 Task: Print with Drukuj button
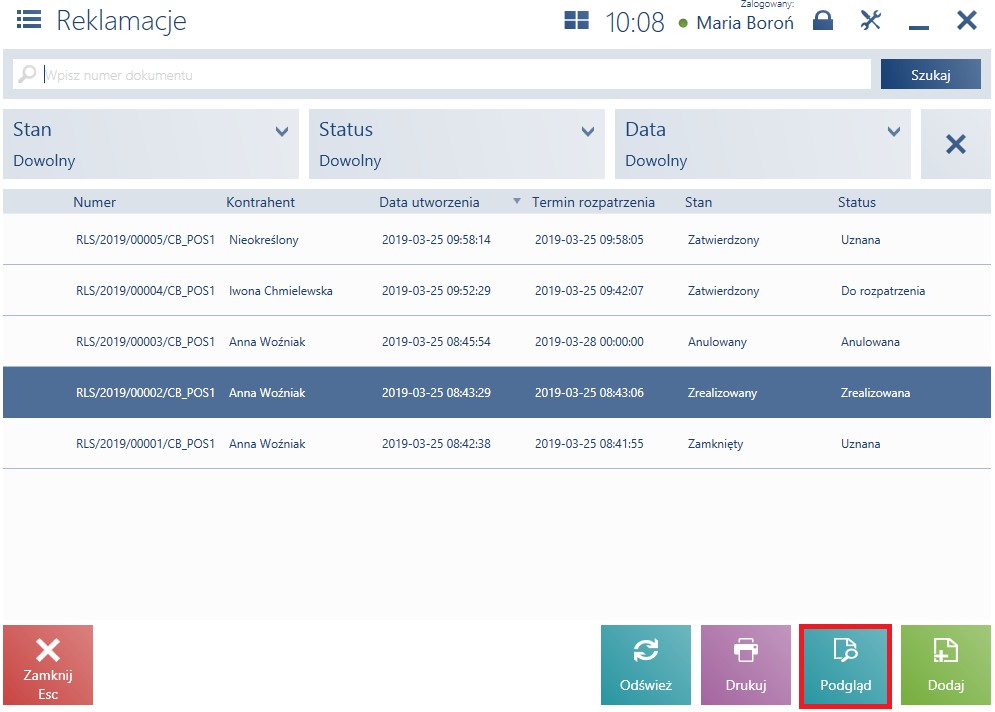tap(746, 665)
